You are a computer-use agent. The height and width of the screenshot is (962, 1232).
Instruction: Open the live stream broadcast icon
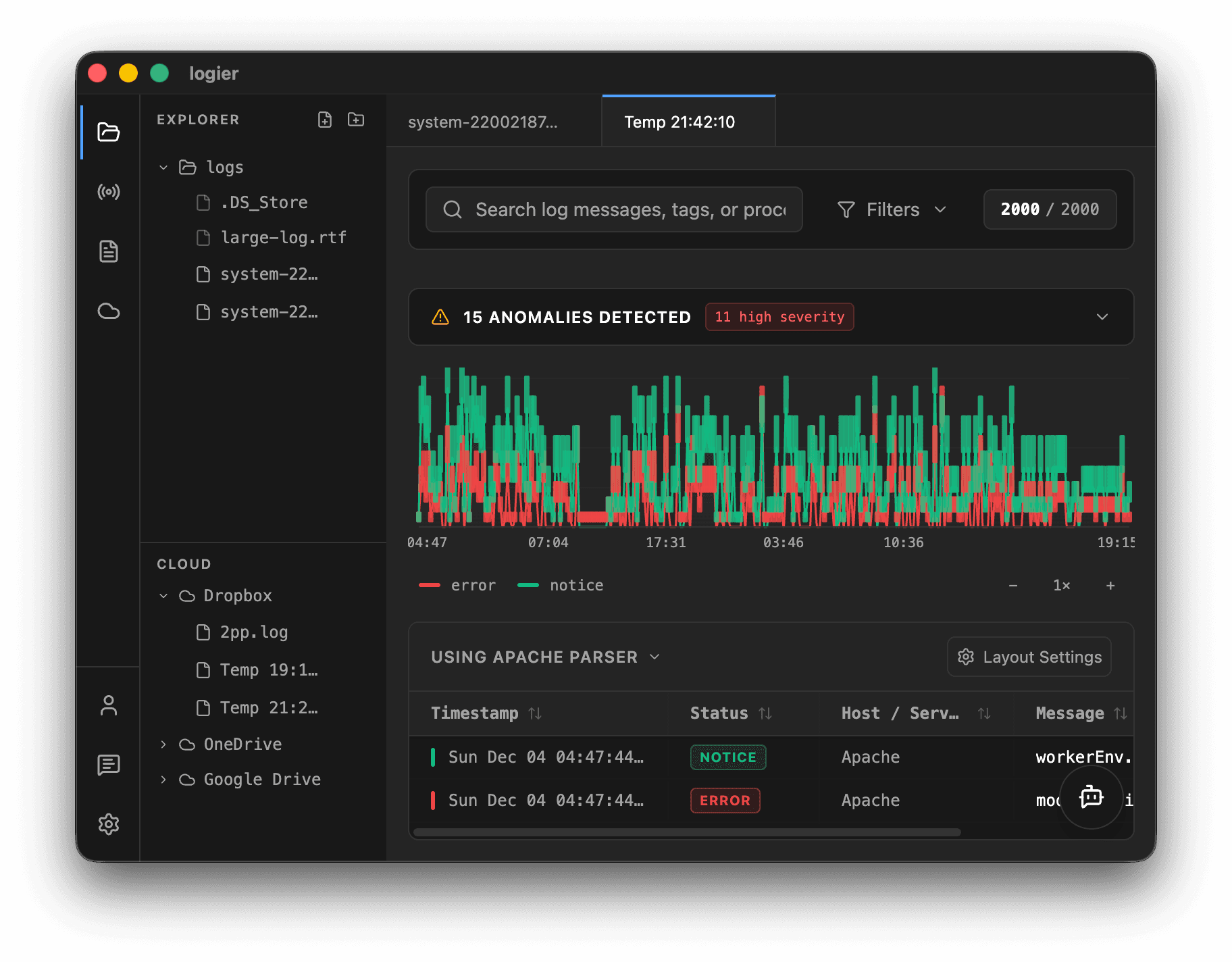[x=108, y=192]
